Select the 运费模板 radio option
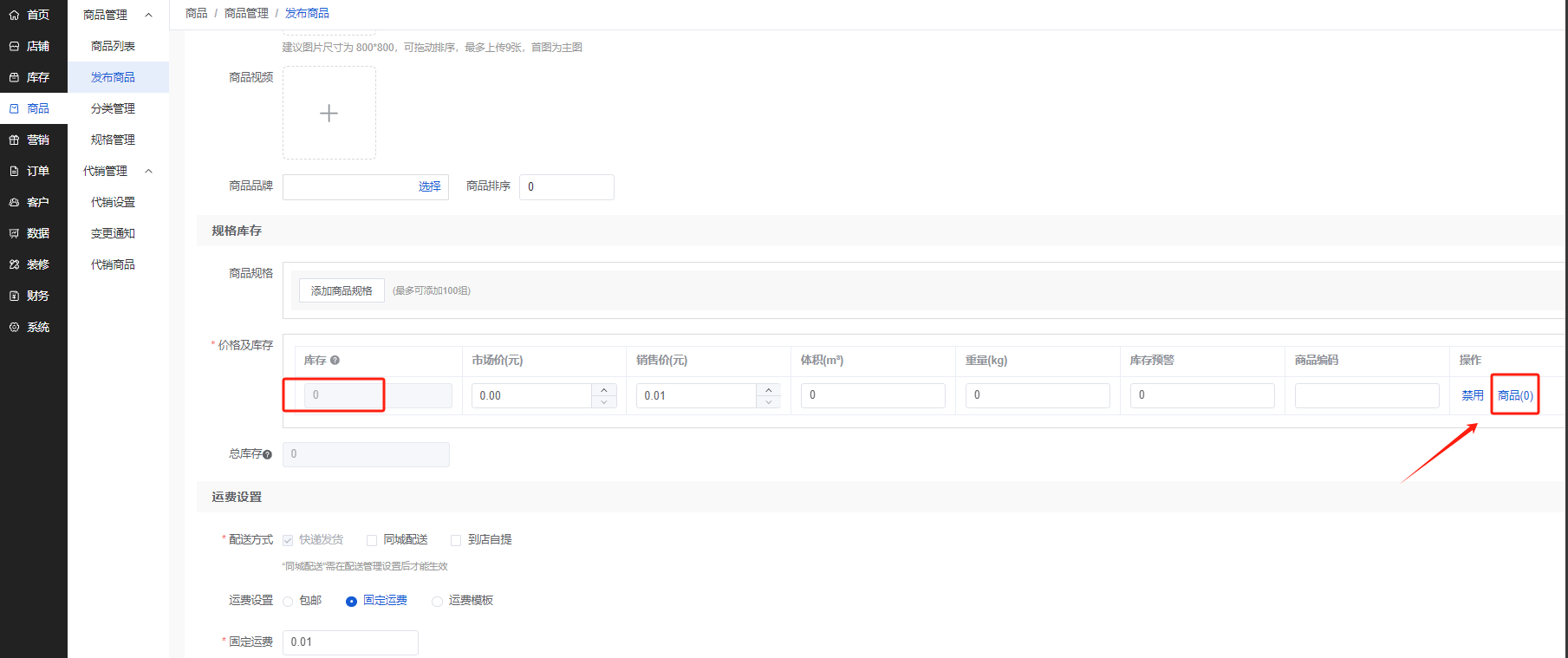The width and height of the screenshot is (1568, 658). click(437, 601)
